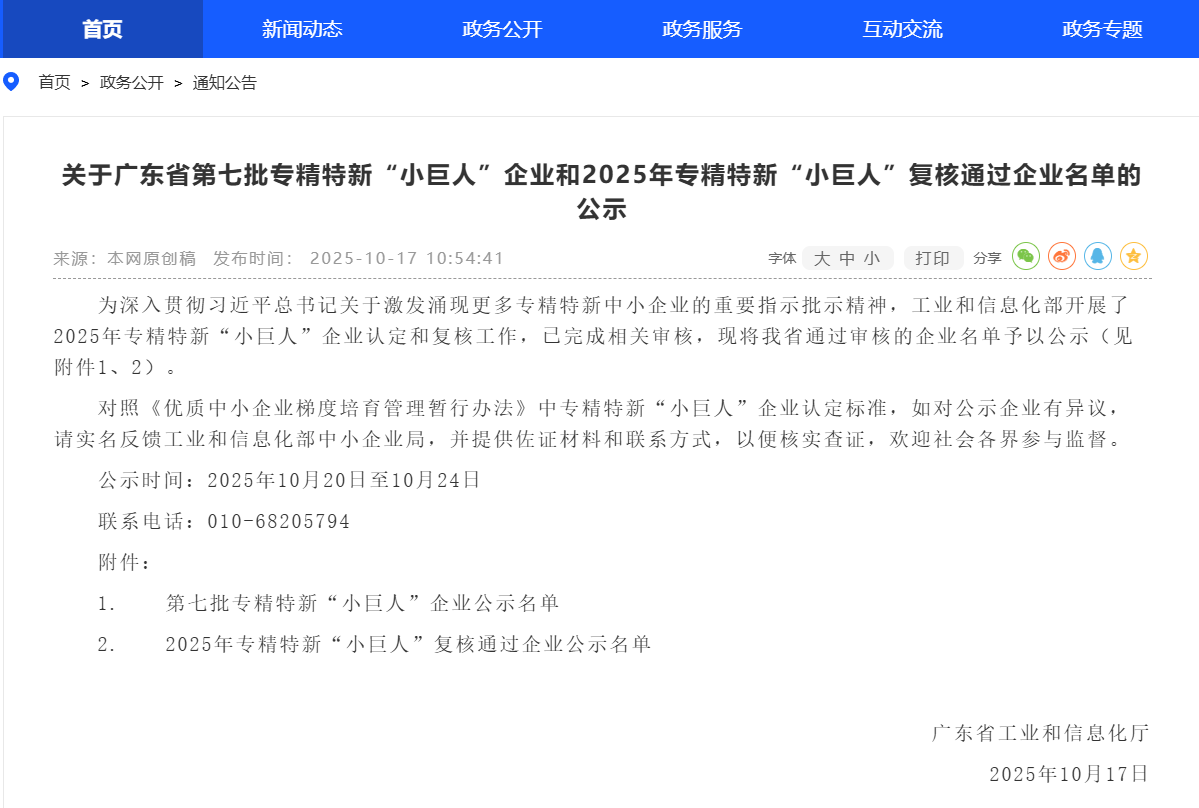
Task: Open attachment 第七批专精特新“小巨人”企业公示名单
Action: tap(362, 603)
